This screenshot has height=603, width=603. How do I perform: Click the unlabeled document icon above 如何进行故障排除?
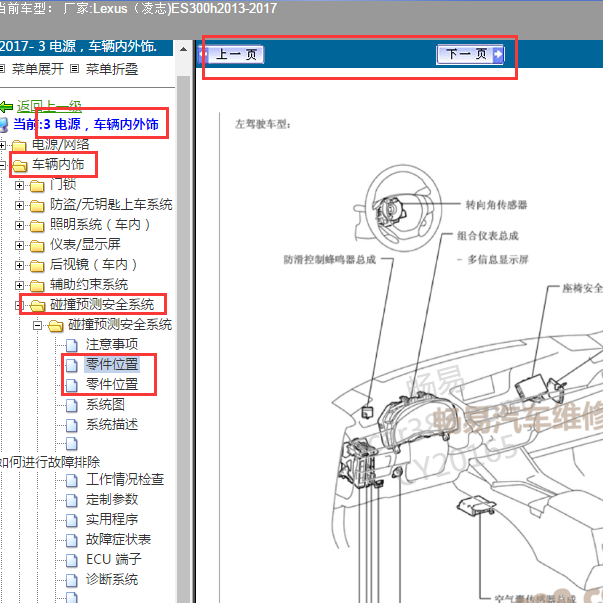[x=72, y=443]
